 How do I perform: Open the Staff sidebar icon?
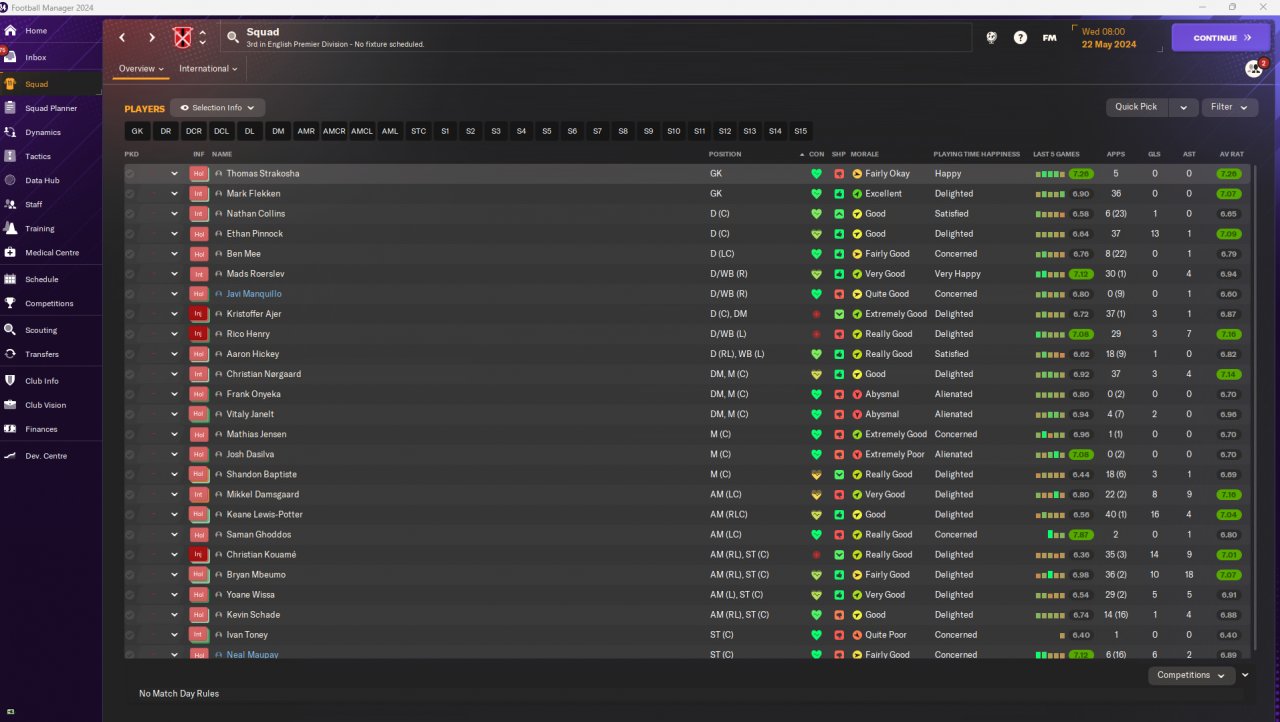pyautogui.click(x=10, y=204)
